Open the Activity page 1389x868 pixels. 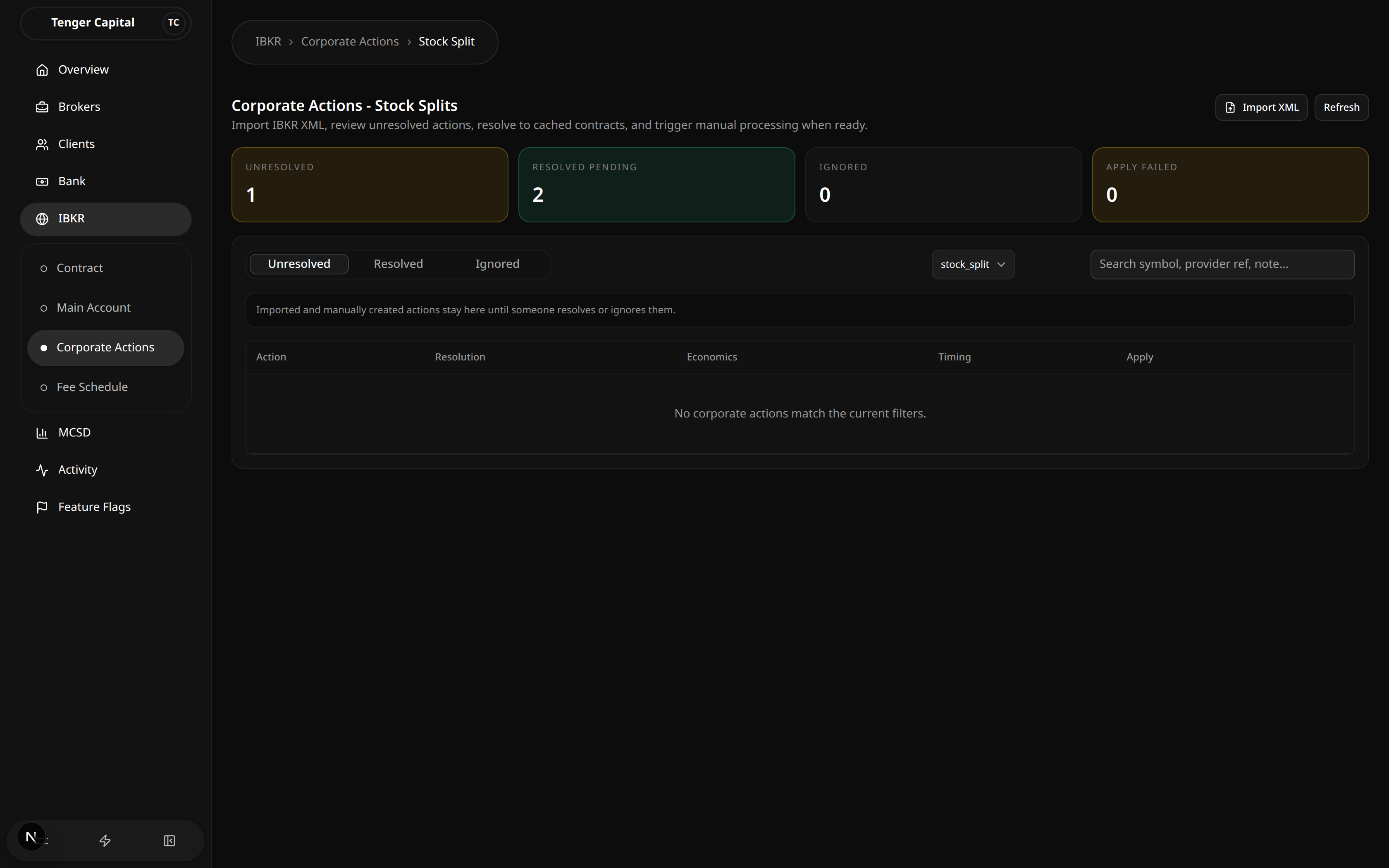[x=105, y=470]
